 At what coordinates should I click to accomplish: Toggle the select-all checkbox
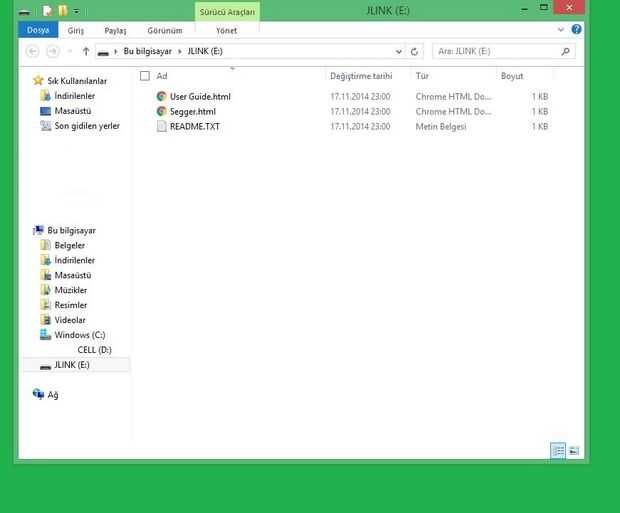pos(145,76)
